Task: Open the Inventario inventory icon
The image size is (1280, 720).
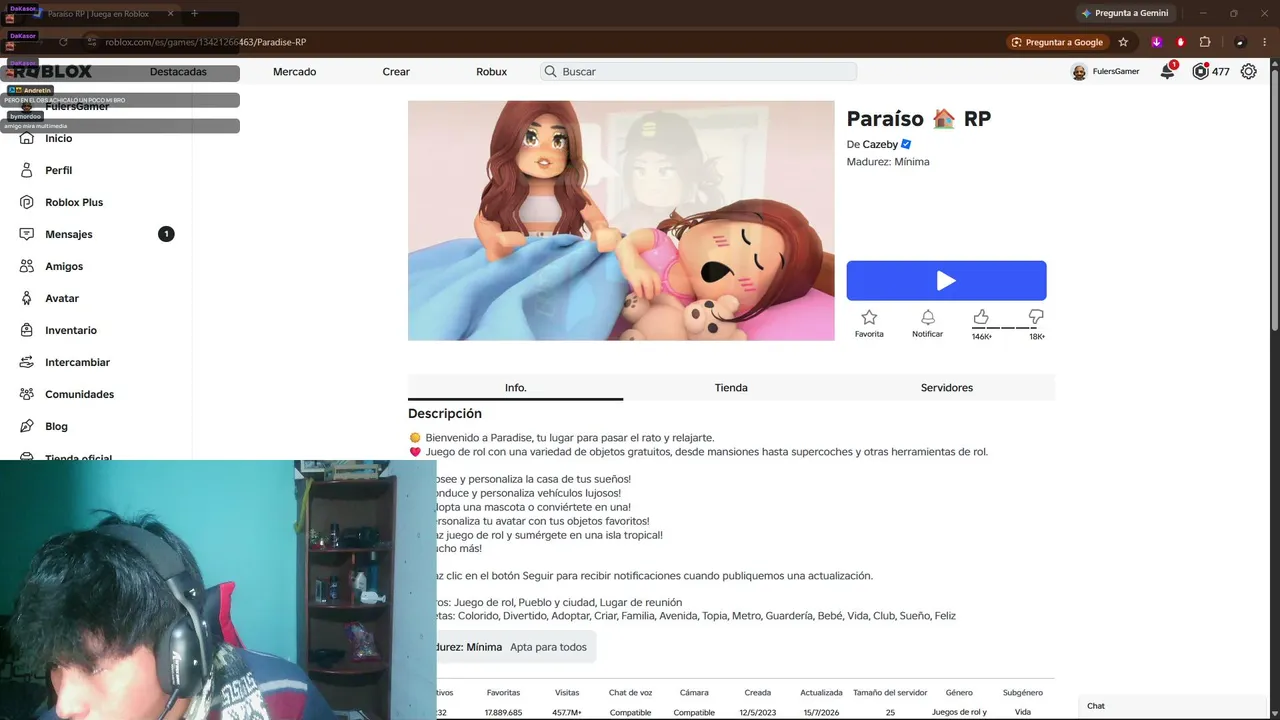Action: click(x=27, y=330)
